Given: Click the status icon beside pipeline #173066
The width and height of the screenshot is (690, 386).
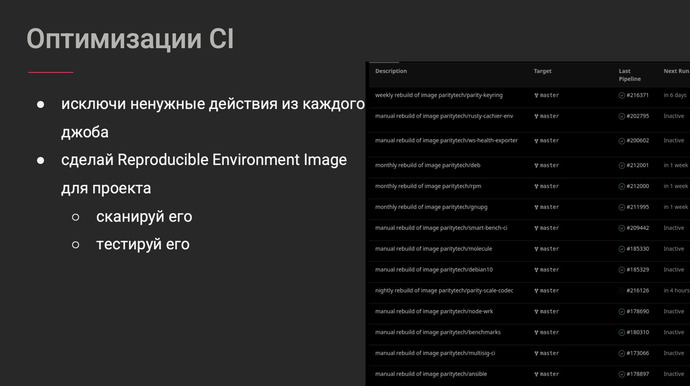Looking at the screenshot, I should (621, 353).
